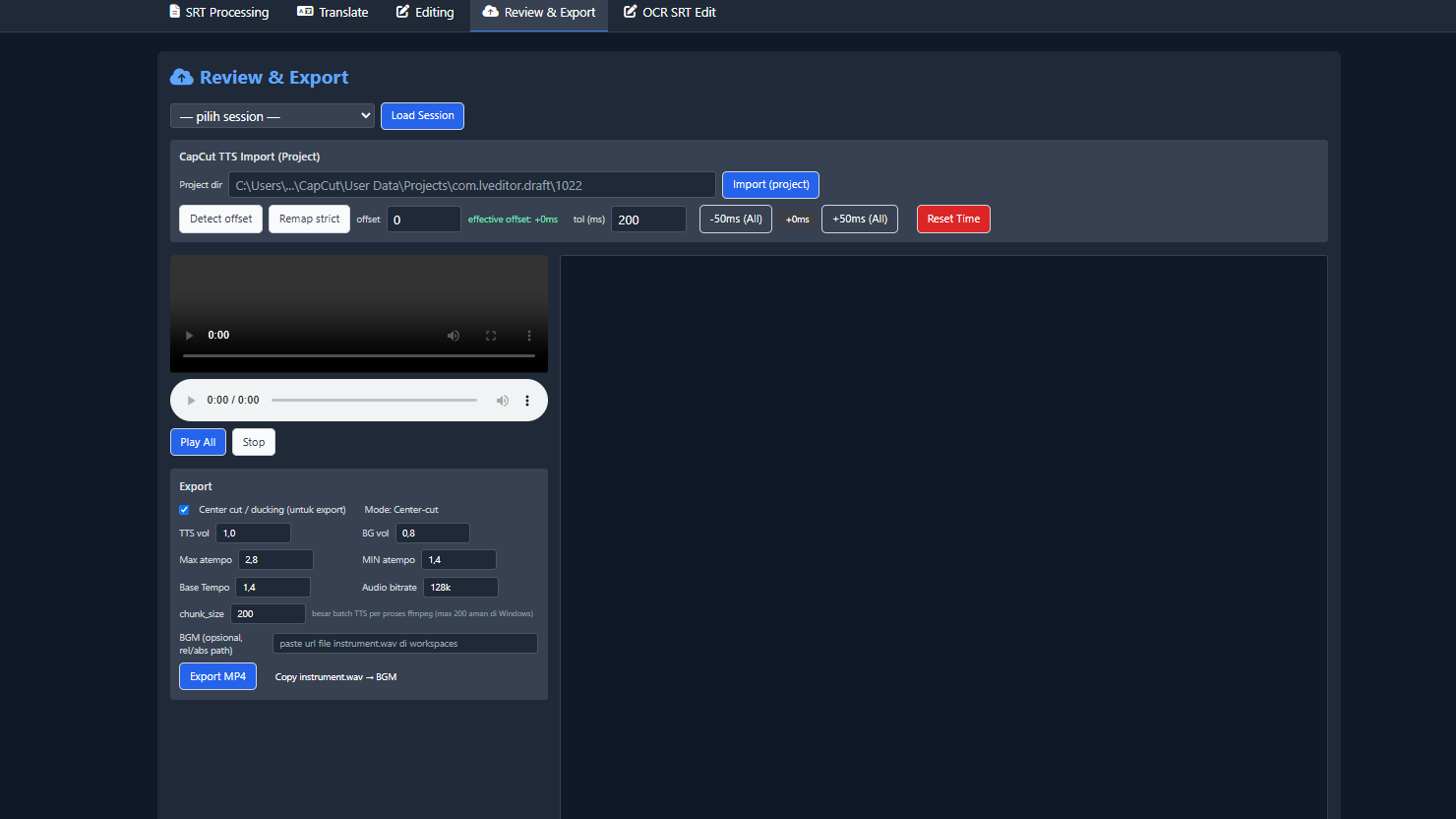The width and height of the screenshot is (1456, 819).
Task: Click the Stop button
Action: [254, 442]
